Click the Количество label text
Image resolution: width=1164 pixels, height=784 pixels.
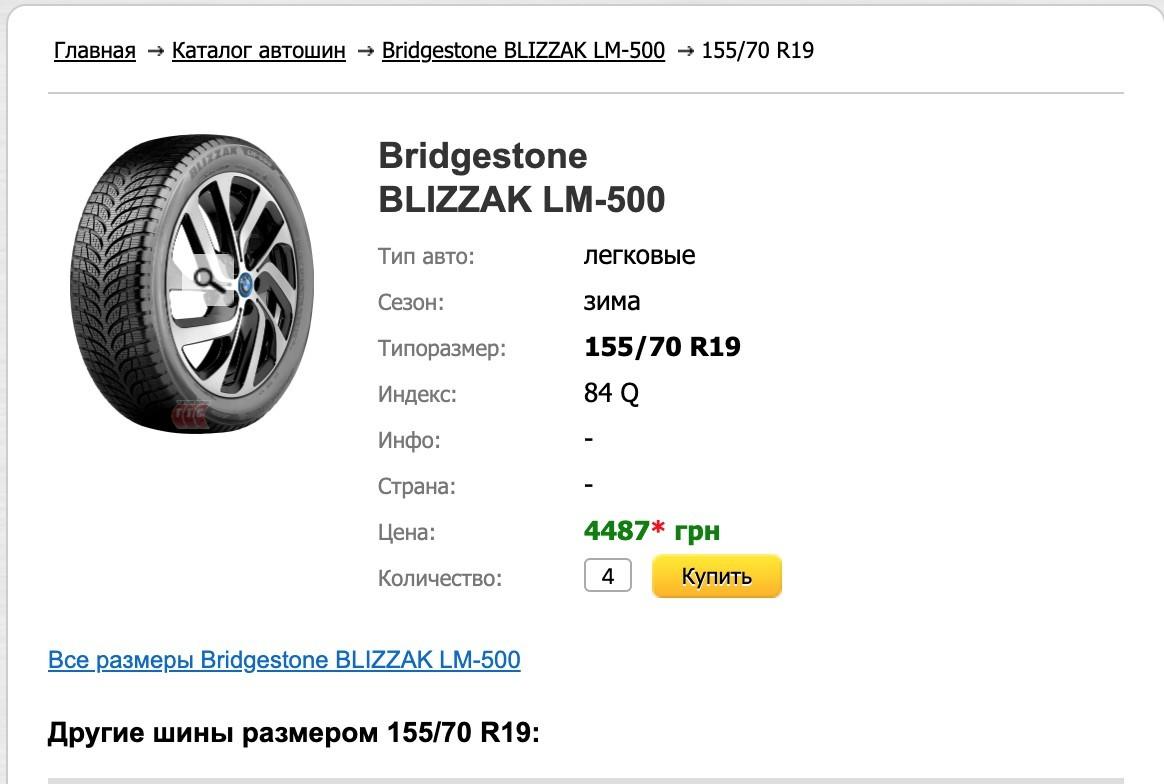[x=439, y=578]
